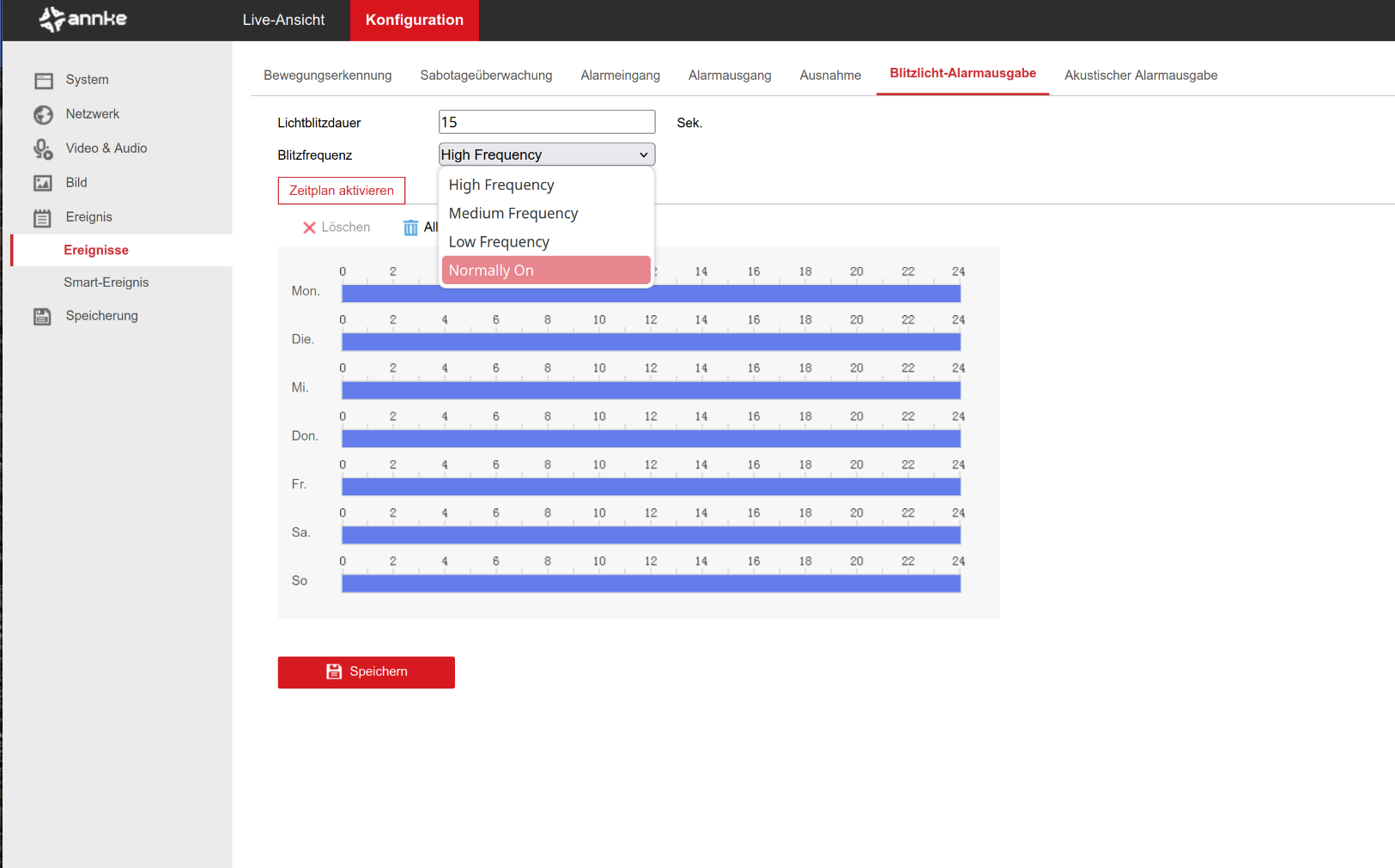Screen dimensions: 1395x868
Task: Open the Blitzfrequenz dropdown box
Action: pyautogui.click(x=546, y=155)
